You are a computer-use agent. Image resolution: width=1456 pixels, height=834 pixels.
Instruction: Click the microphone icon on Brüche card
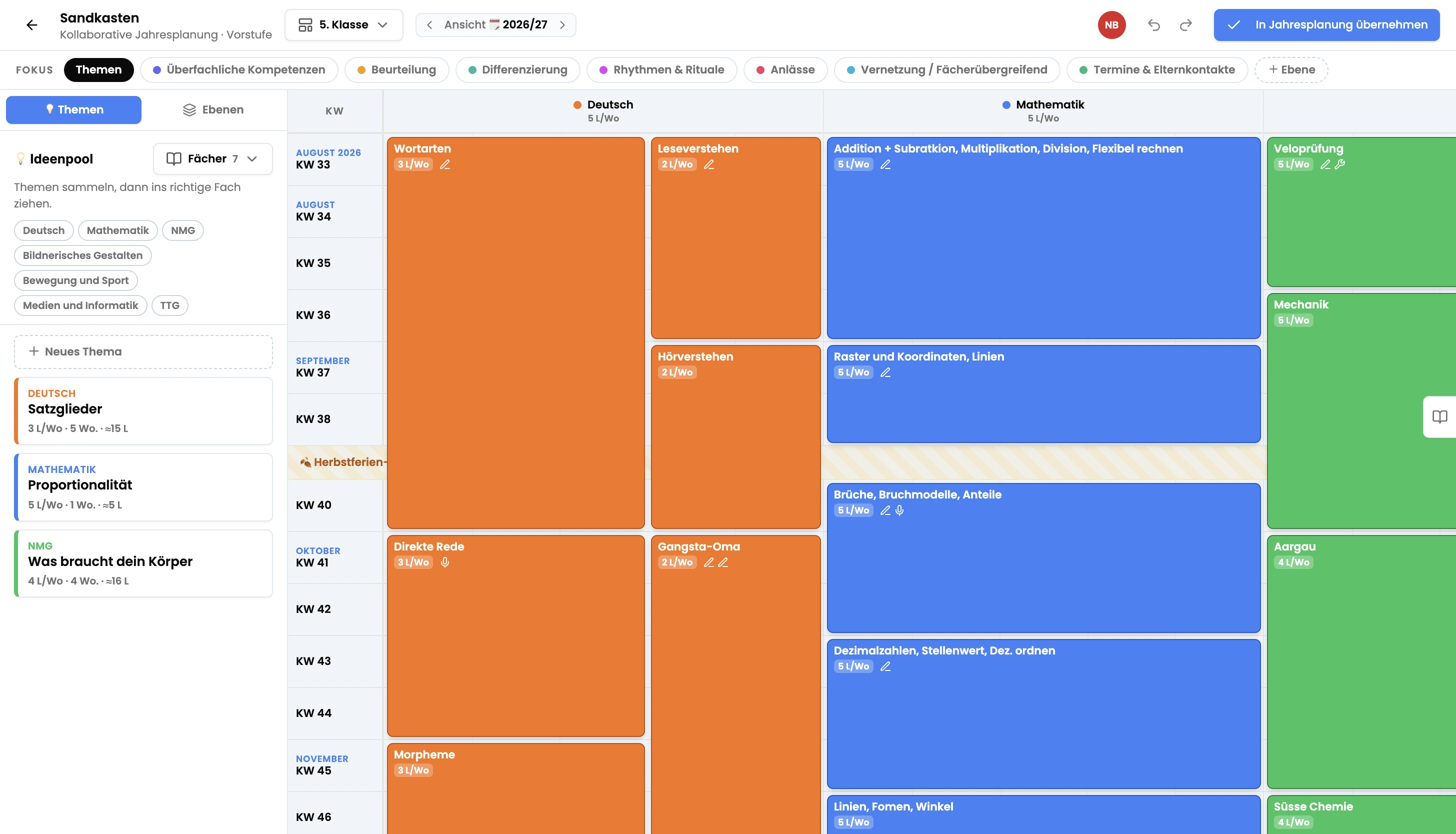[900, 510]
